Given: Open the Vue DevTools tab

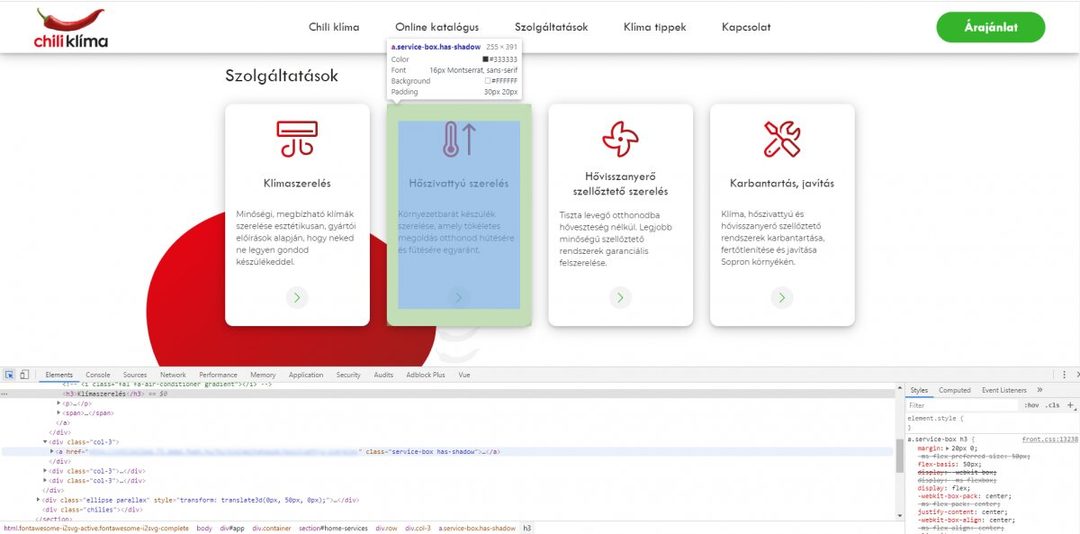Looking at the screenshot, I should tap(464, 375).
